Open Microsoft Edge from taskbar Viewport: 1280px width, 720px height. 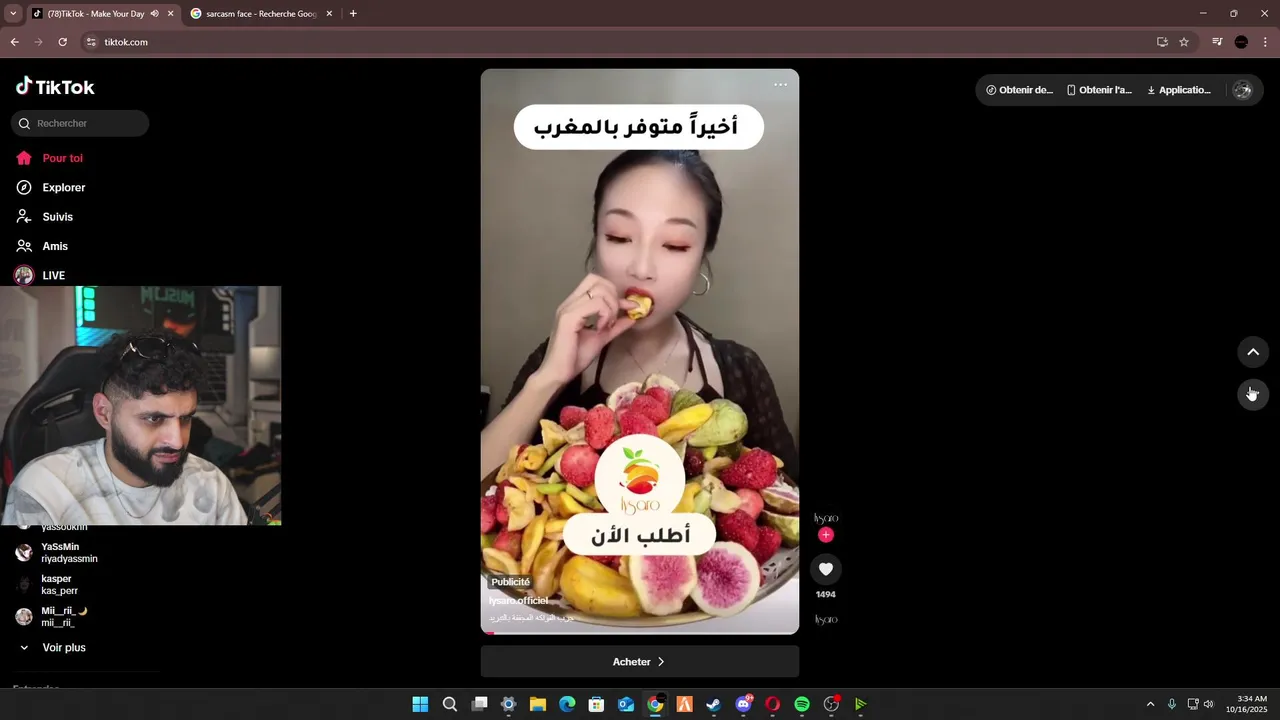[x=567, y=704]
